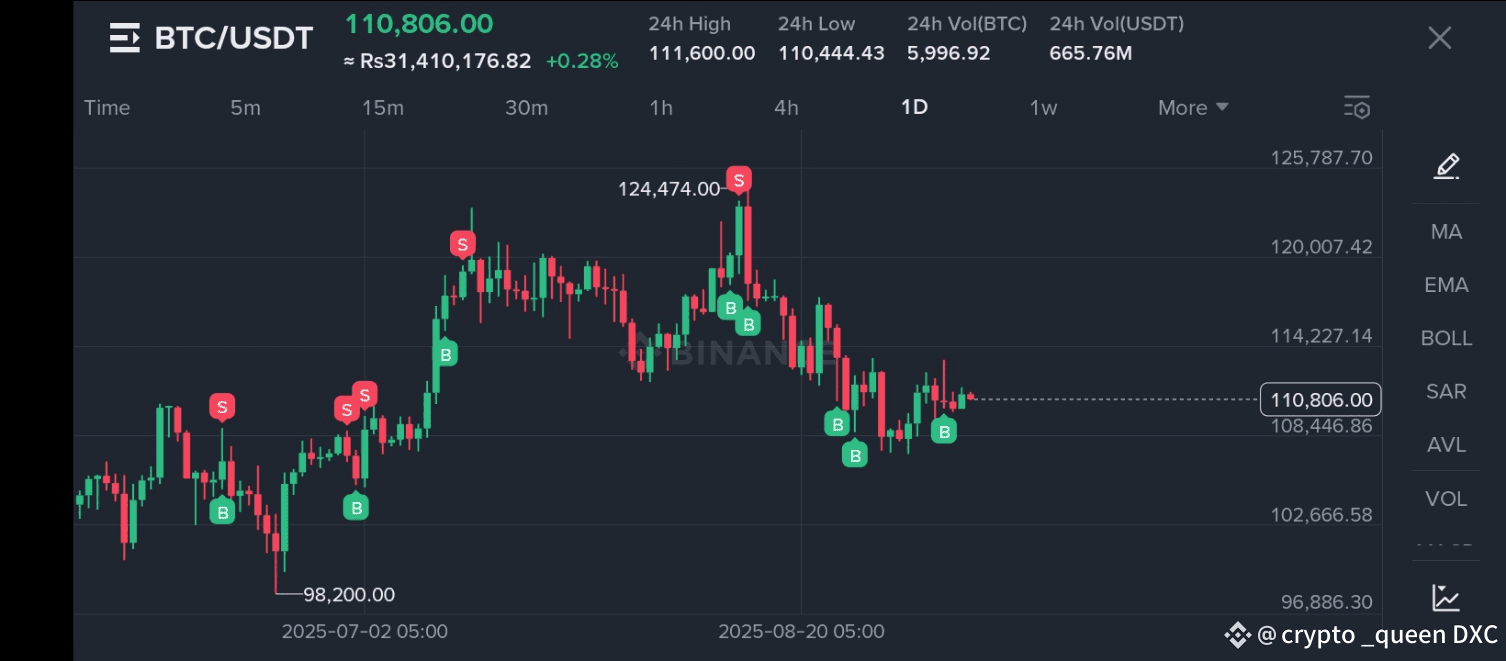Enable the SAR indicator

coord(1446,392)
